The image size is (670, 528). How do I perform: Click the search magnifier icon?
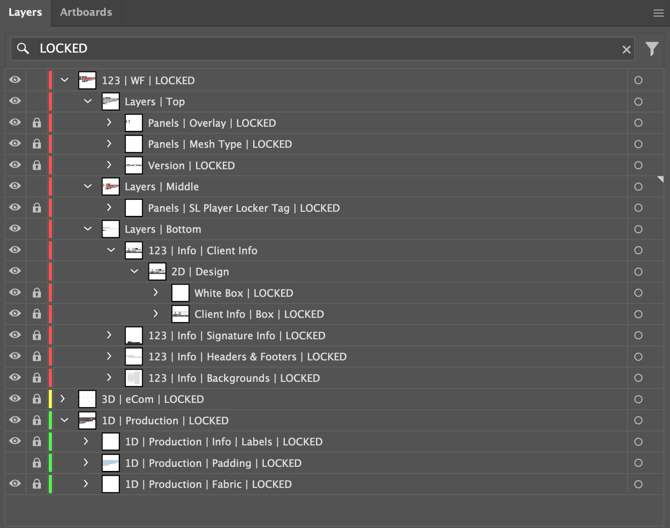click(23, 48)
